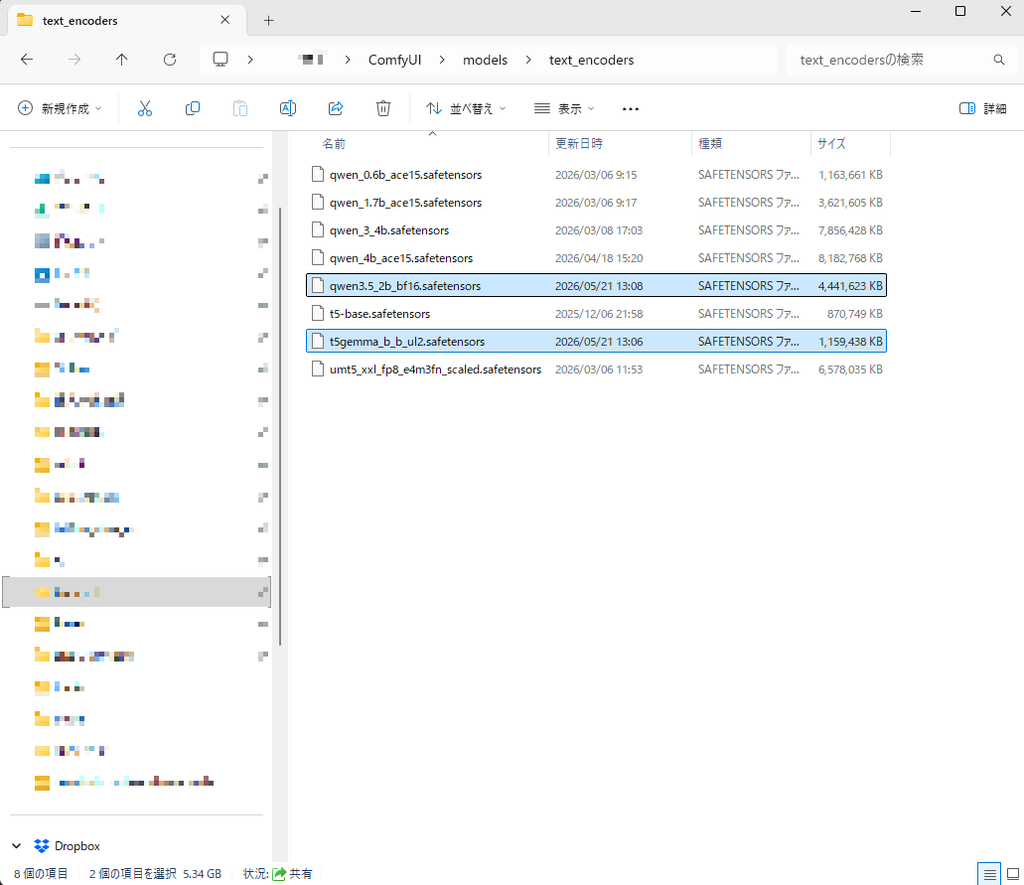
Task: Select qwen_0.6b_ace15.safetensors file
Action: tap(596, 174)
